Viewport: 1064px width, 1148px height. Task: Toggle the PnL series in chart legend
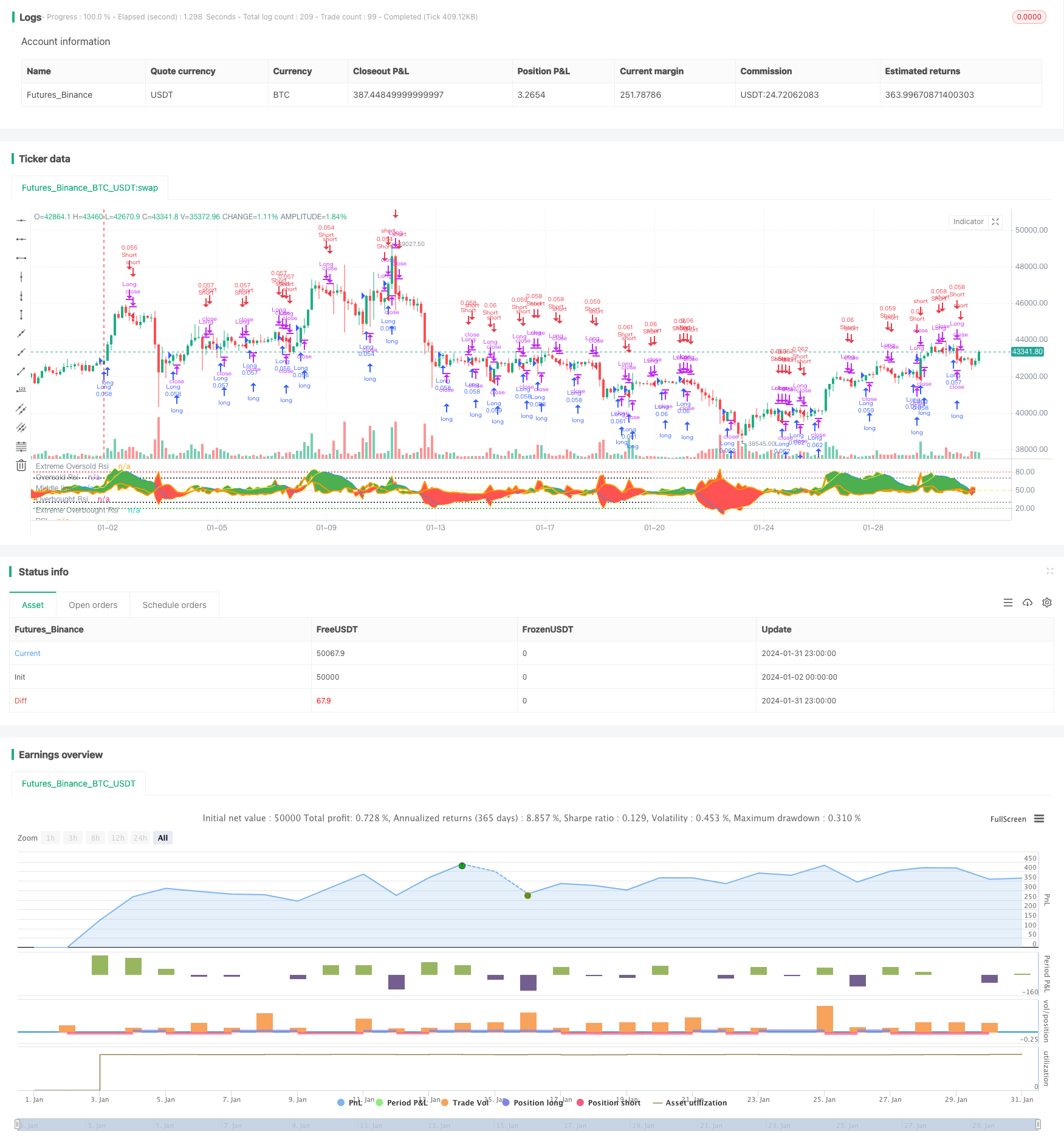click(x=350, y=1102)
